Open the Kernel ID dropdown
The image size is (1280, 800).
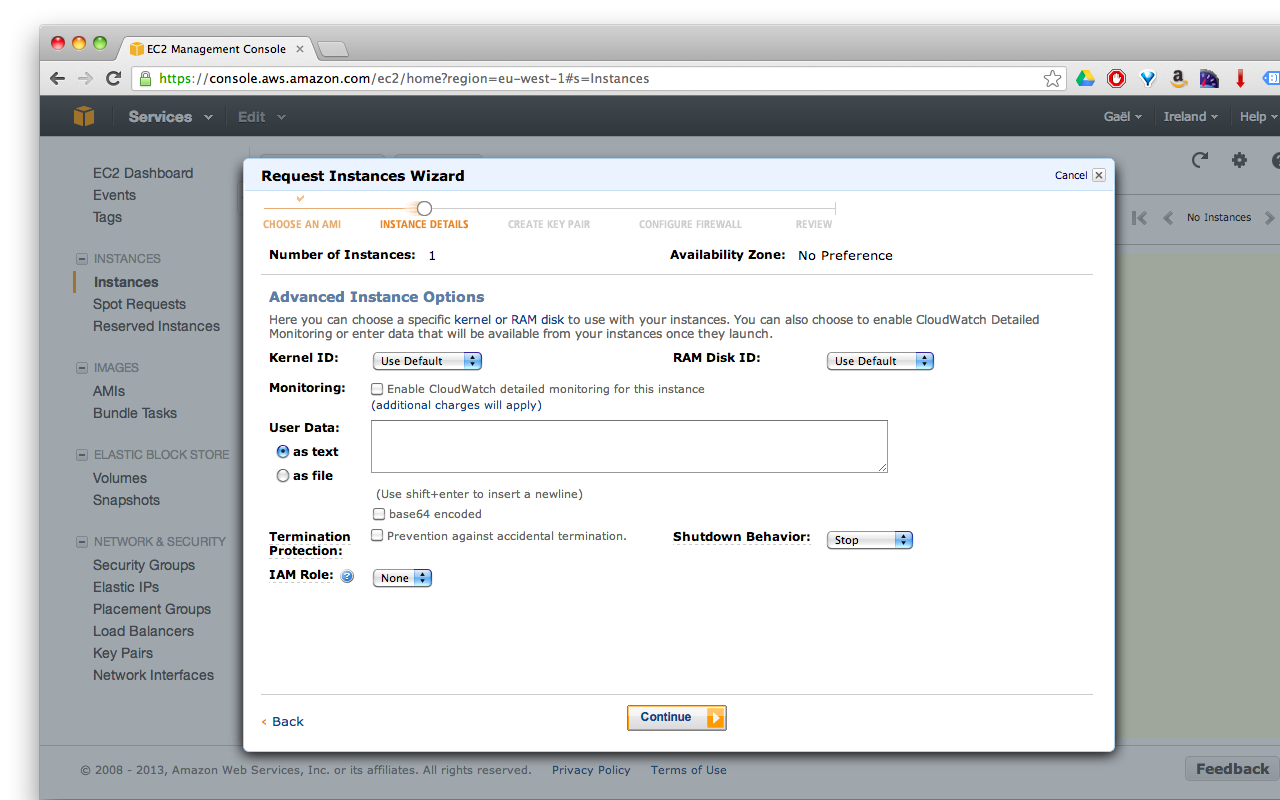pyautogui.click(x=427, y=361)
